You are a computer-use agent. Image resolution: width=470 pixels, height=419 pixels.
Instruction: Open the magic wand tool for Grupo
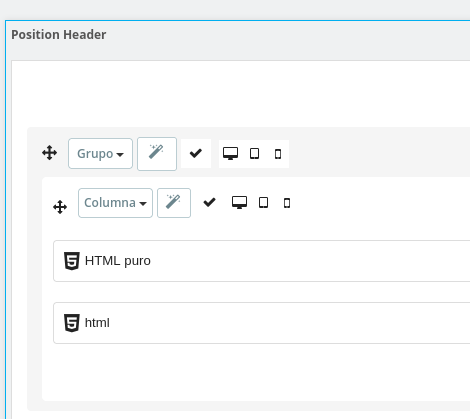coord(157,154)
